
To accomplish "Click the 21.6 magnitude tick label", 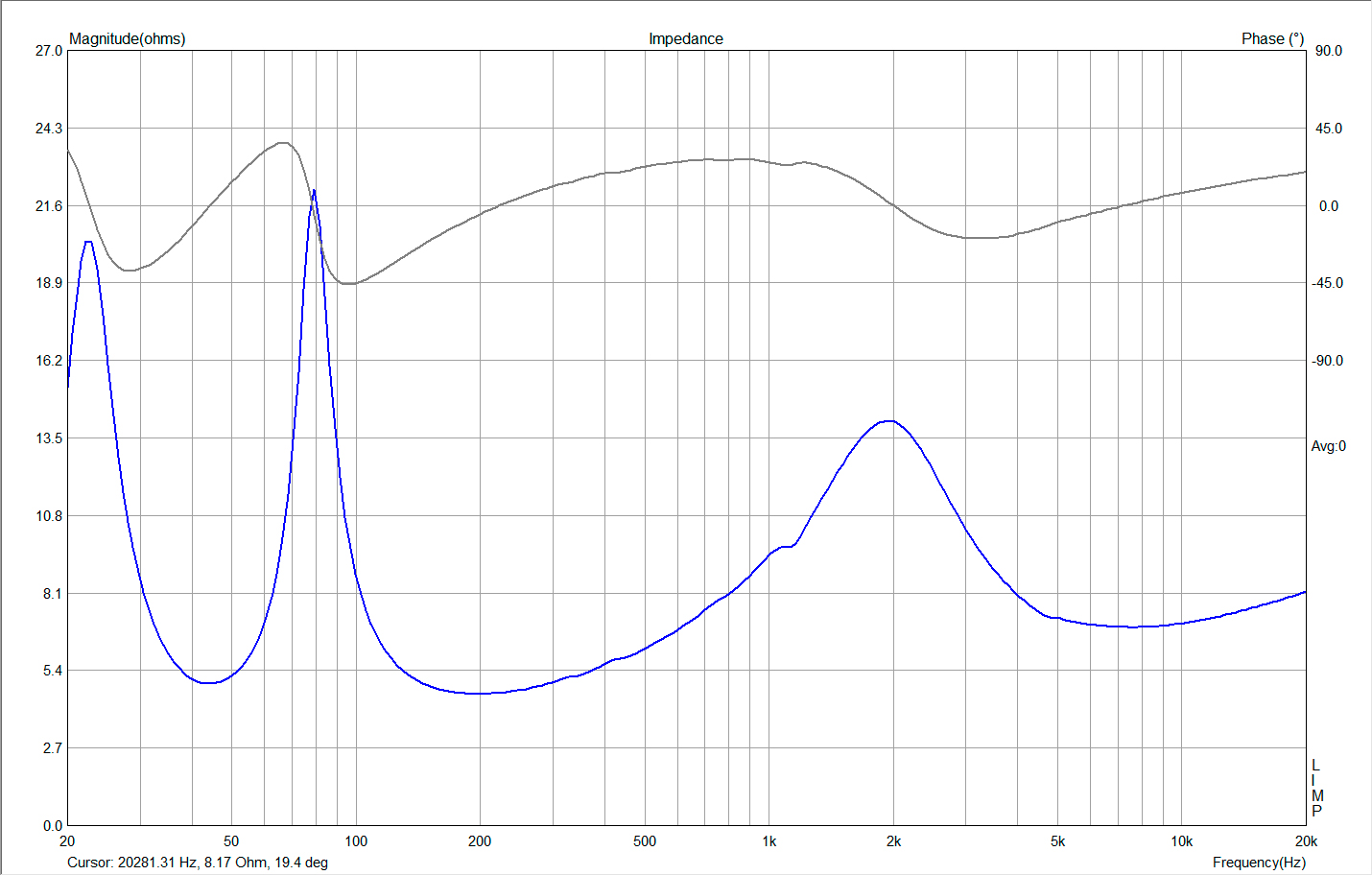I will click(x=49, y=205).
